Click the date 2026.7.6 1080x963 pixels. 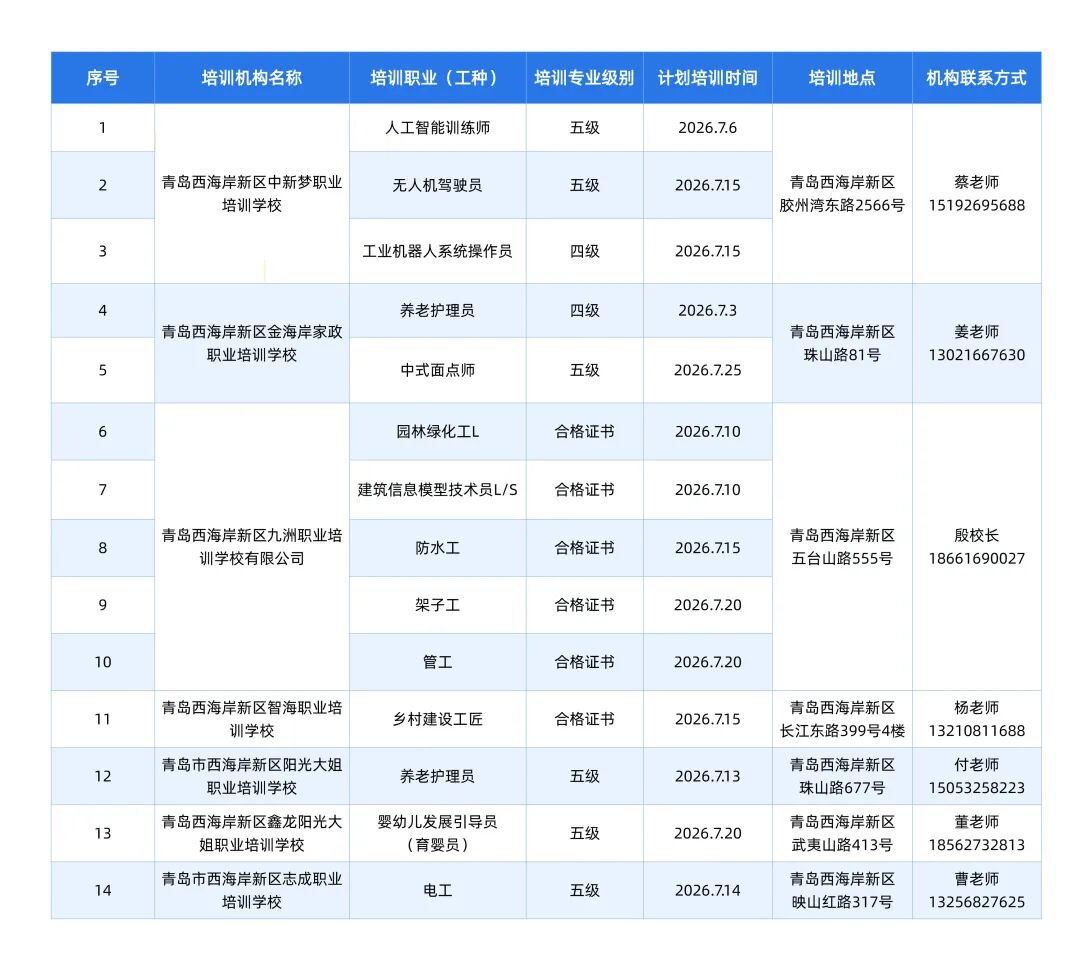click(x=707, y=127)
